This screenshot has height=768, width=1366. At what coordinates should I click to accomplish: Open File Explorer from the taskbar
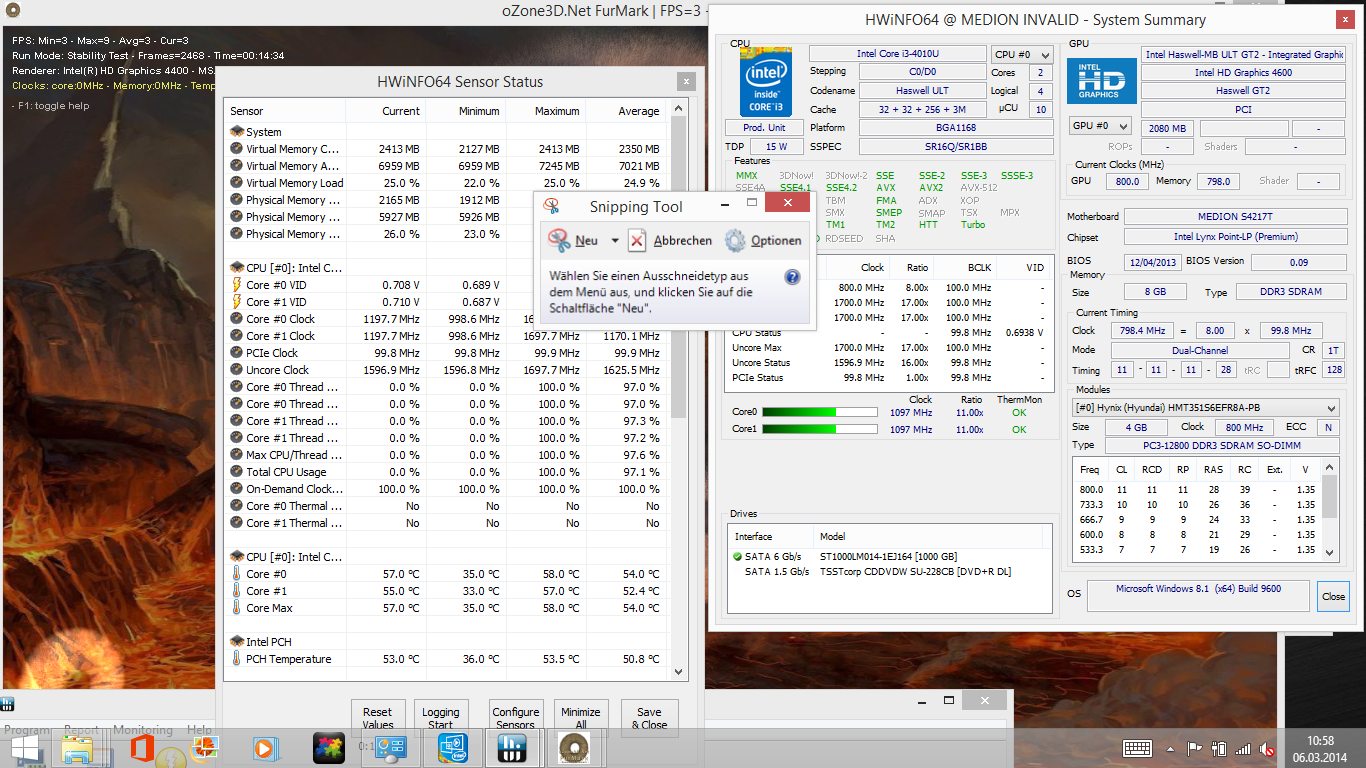coord(78,749)
